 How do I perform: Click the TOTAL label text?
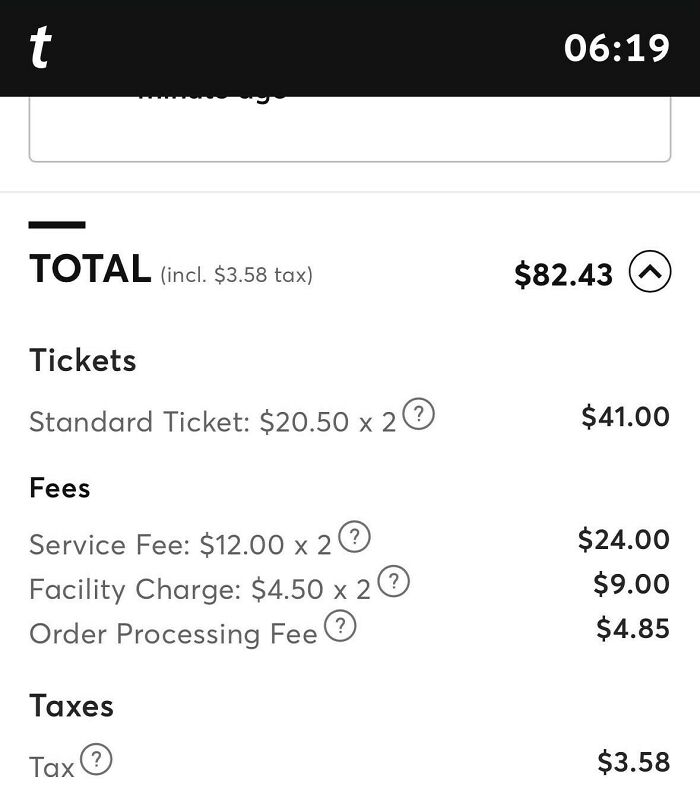coord(89,270)
